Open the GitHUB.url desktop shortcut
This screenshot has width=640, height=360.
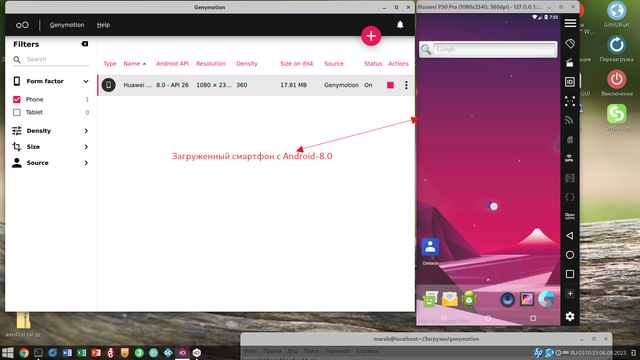pos(616,14)
